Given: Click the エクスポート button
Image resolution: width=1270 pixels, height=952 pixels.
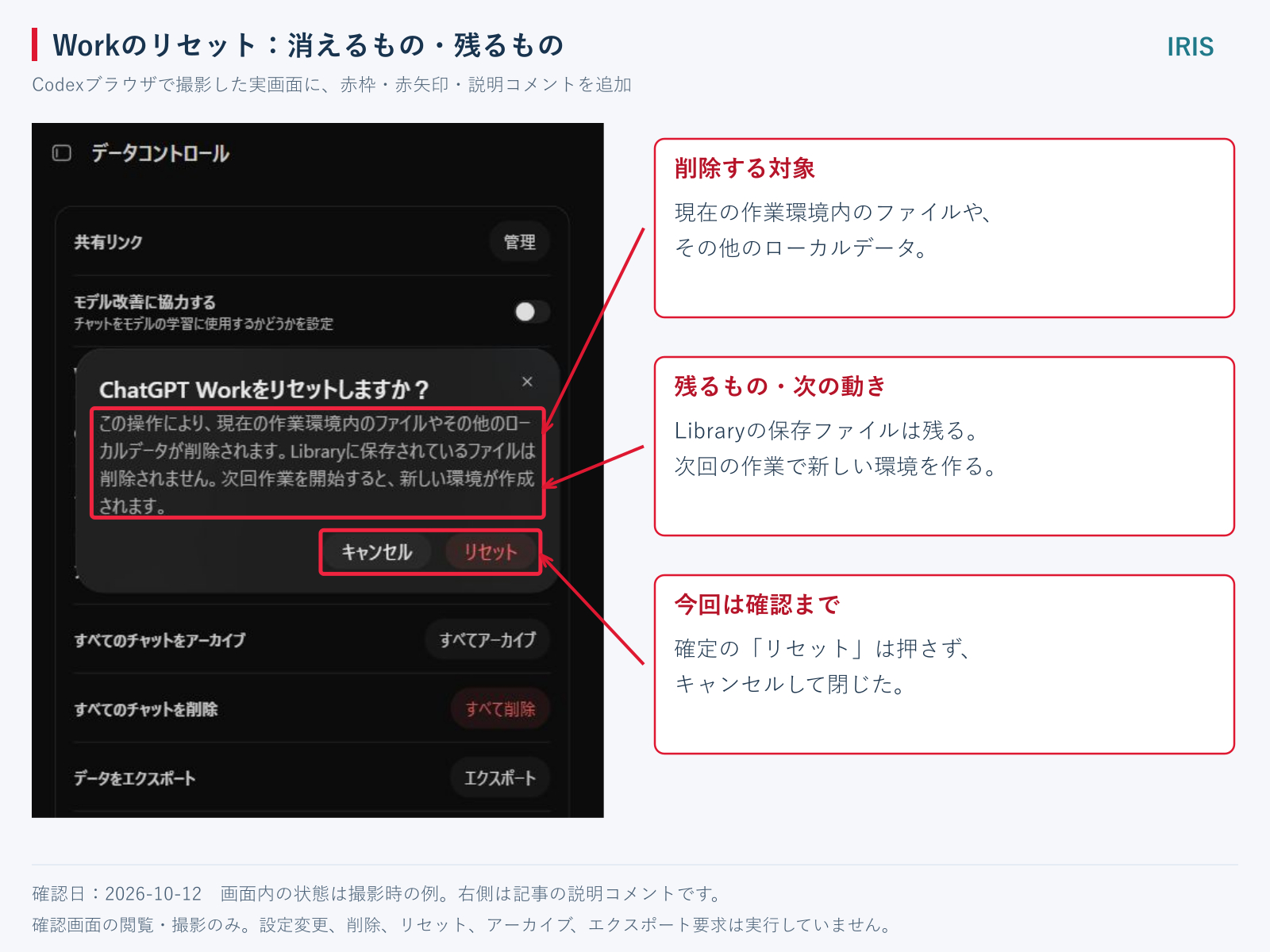Looking at the screenshot, I should click(x=500, y=777).
